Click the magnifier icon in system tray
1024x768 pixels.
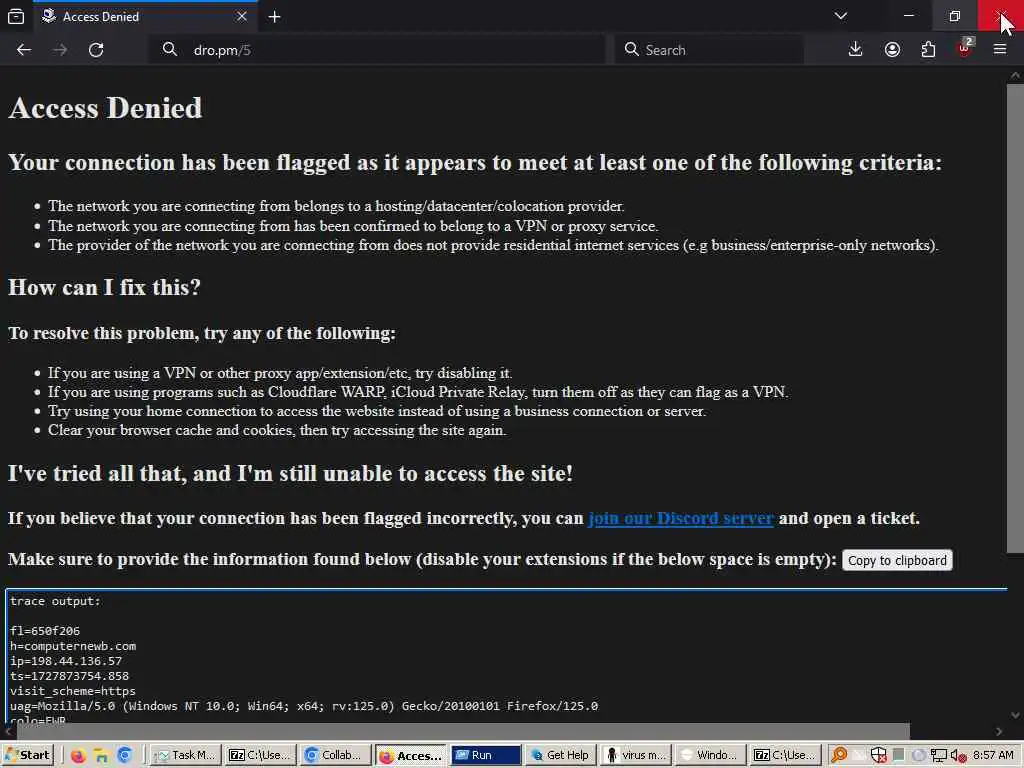(x=839, y=755)
